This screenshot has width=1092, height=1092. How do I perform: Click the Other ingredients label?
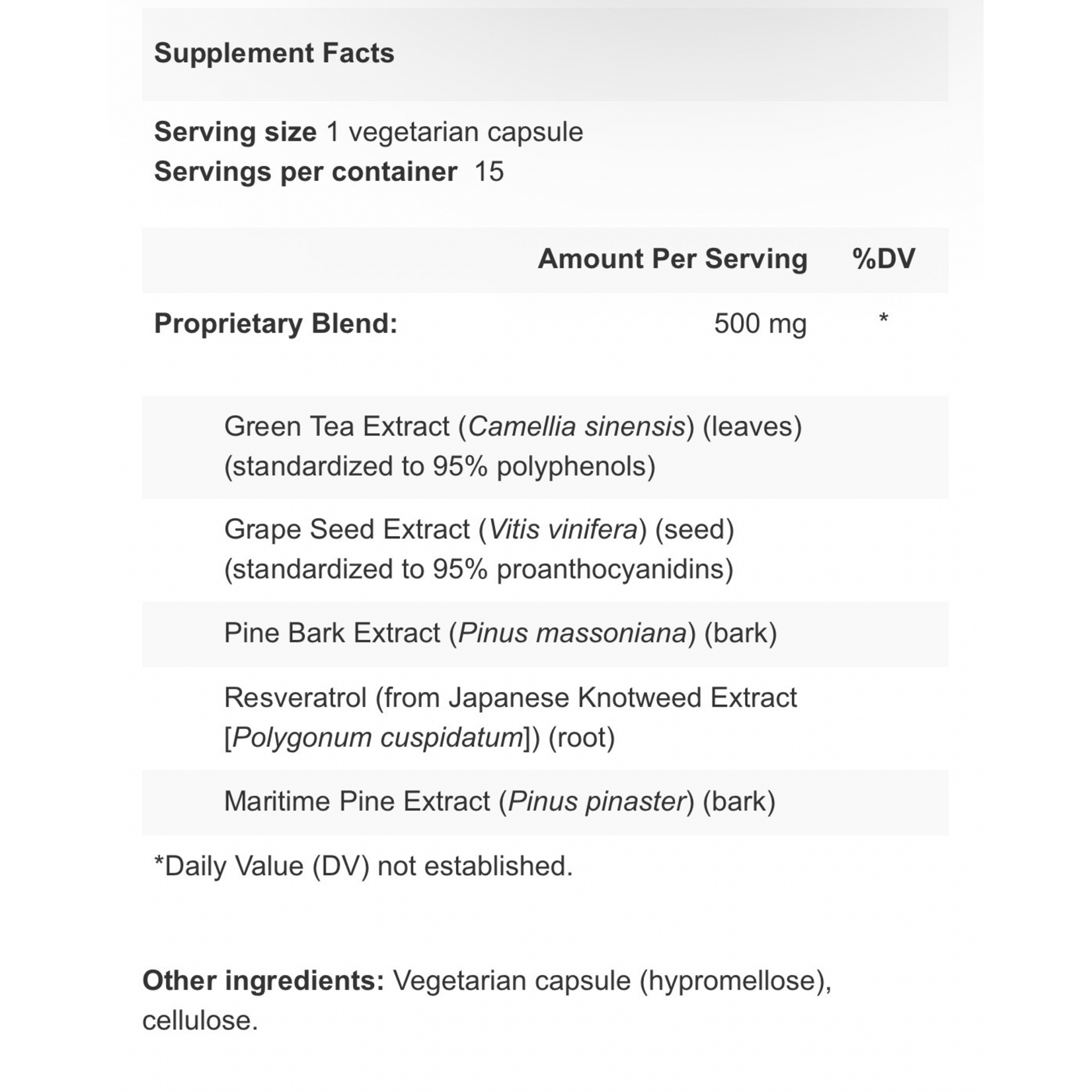263,980
